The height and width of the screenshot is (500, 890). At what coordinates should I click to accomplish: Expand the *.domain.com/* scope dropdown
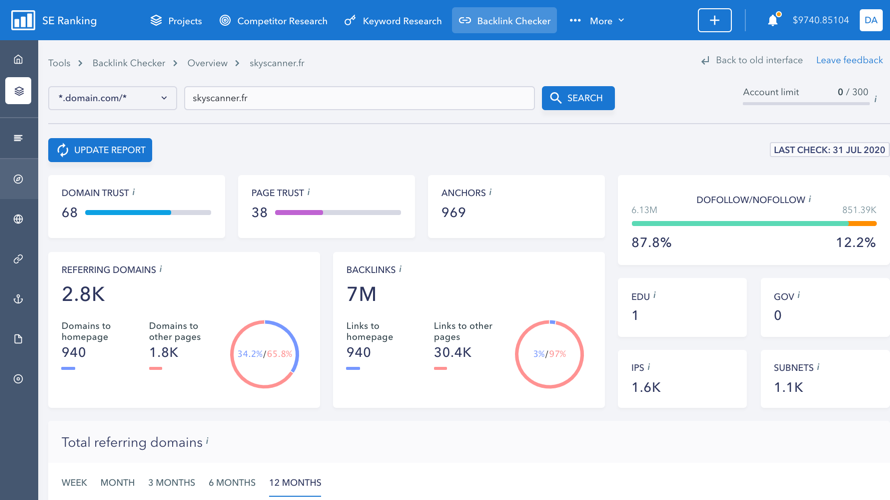point(112,98)
